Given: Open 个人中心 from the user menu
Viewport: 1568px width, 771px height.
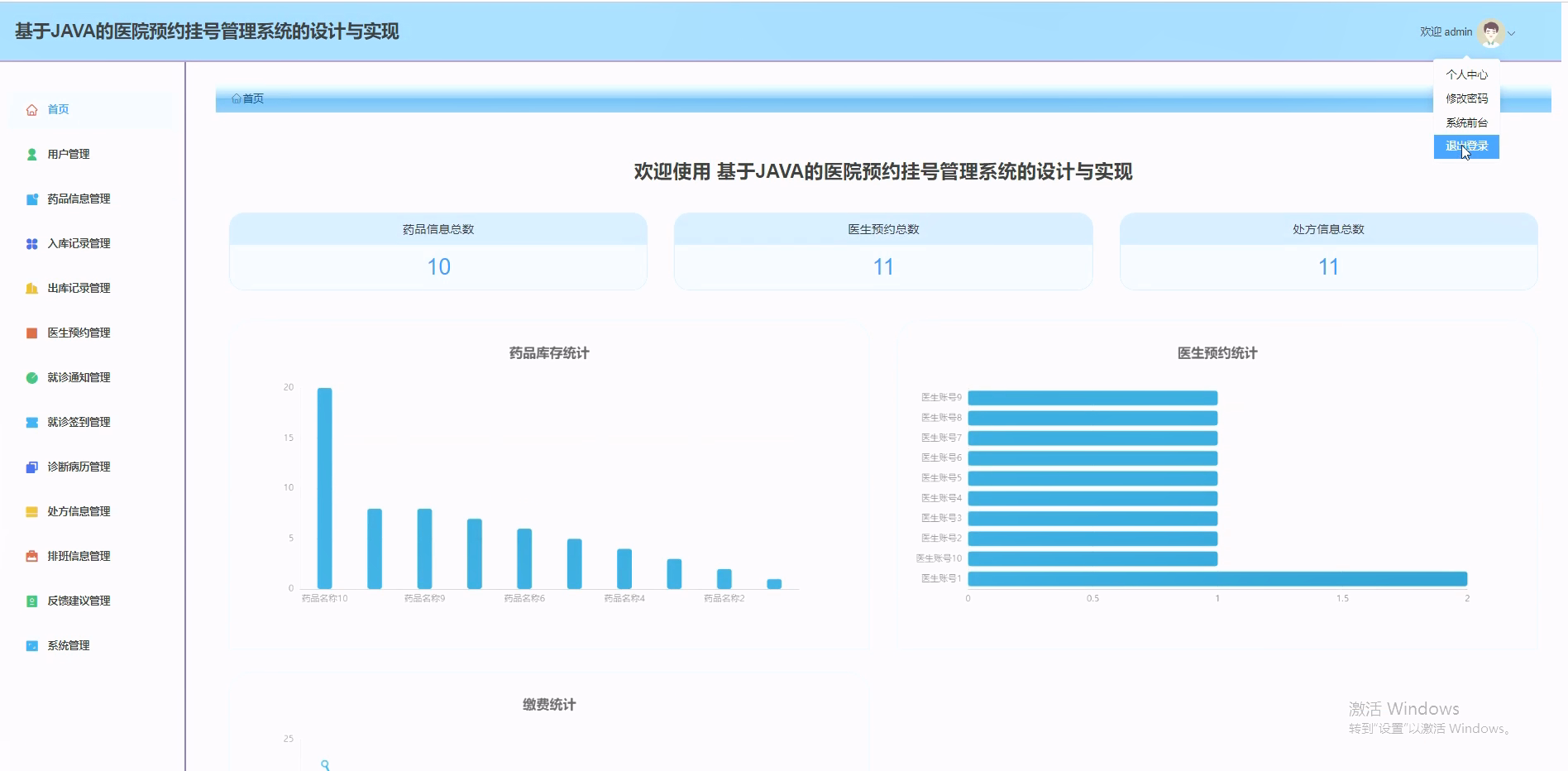Looking at the screenshot, I should (1466, 74).
